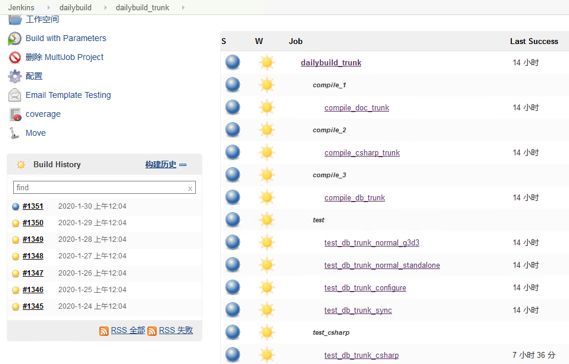
Task: Sort table by Job column header
Action: [295, 41]
